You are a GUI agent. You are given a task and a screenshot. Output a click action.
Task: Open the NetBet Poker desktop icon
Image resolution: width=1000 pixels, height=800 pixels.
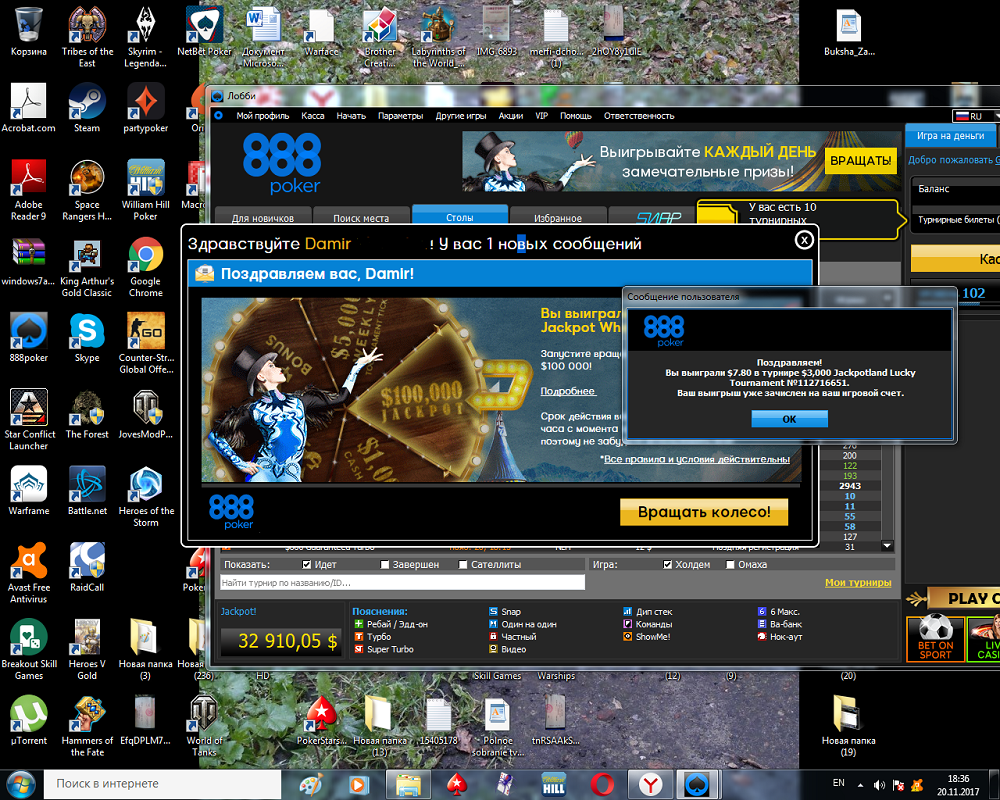[204, 32]
